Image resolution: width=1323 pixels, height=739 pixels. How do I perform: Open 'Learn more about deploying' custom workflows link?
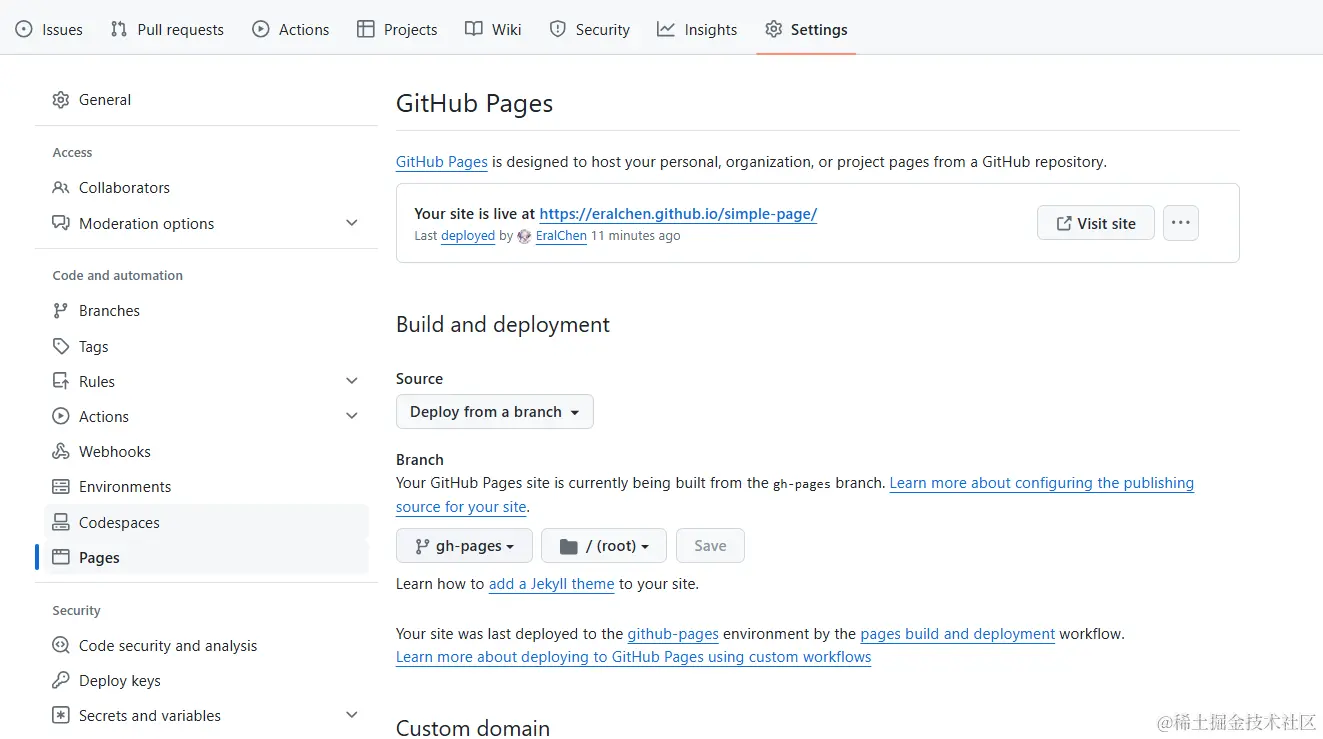click(x=633, y=657)
